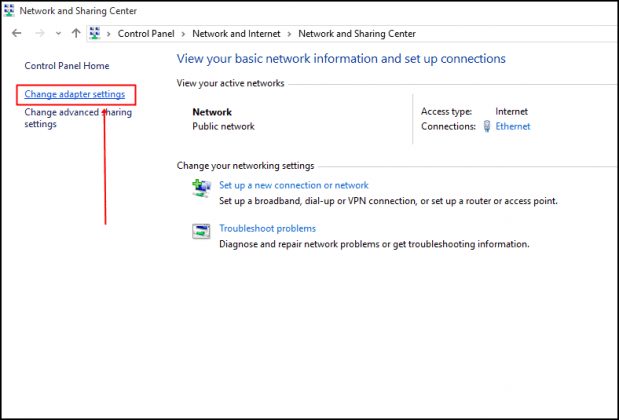
Task: Click the new connection setup icon
Action: coord(201,187)
